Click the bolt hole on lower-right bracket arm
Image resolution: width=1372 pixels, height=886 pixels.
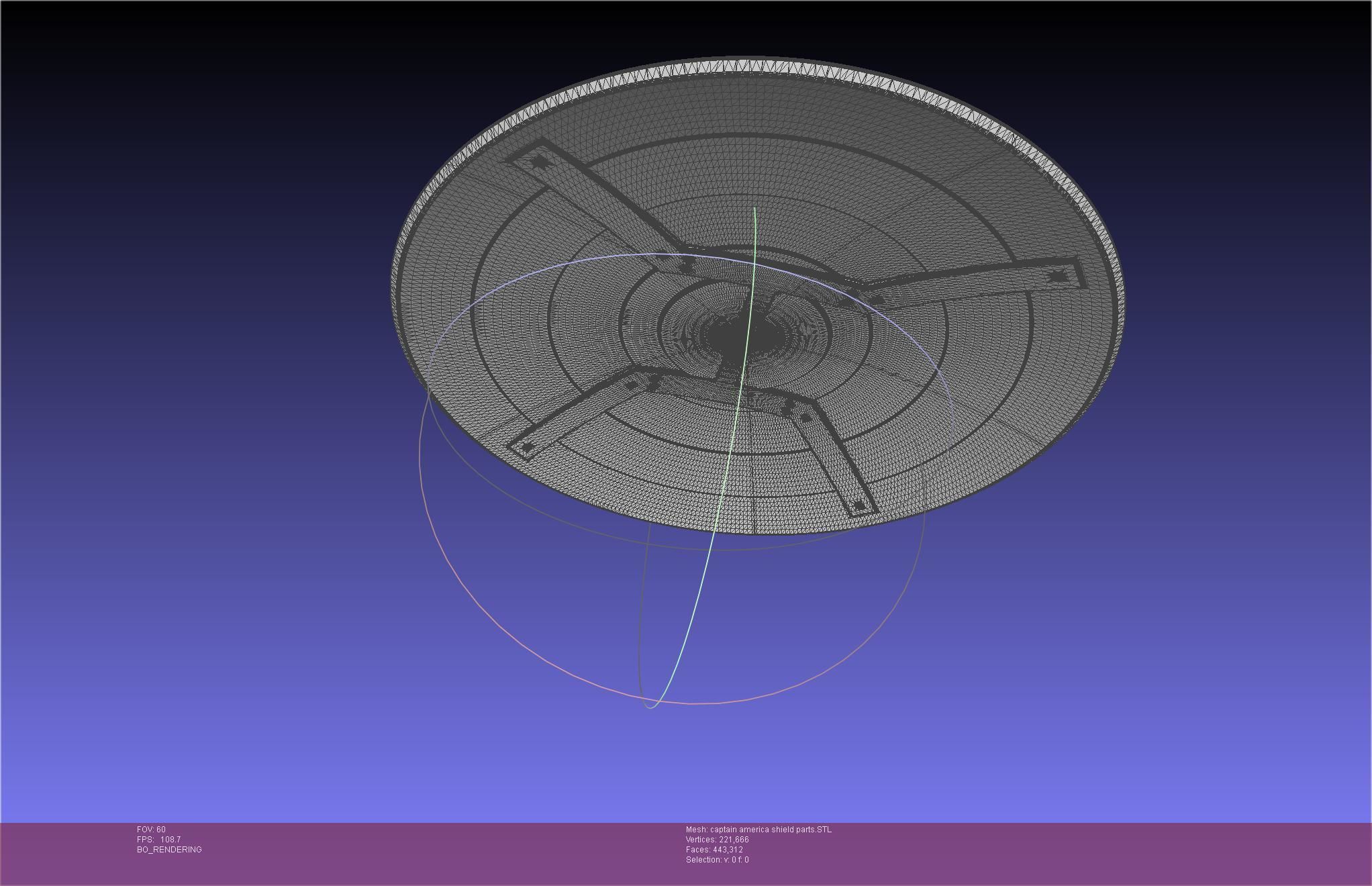859,505
